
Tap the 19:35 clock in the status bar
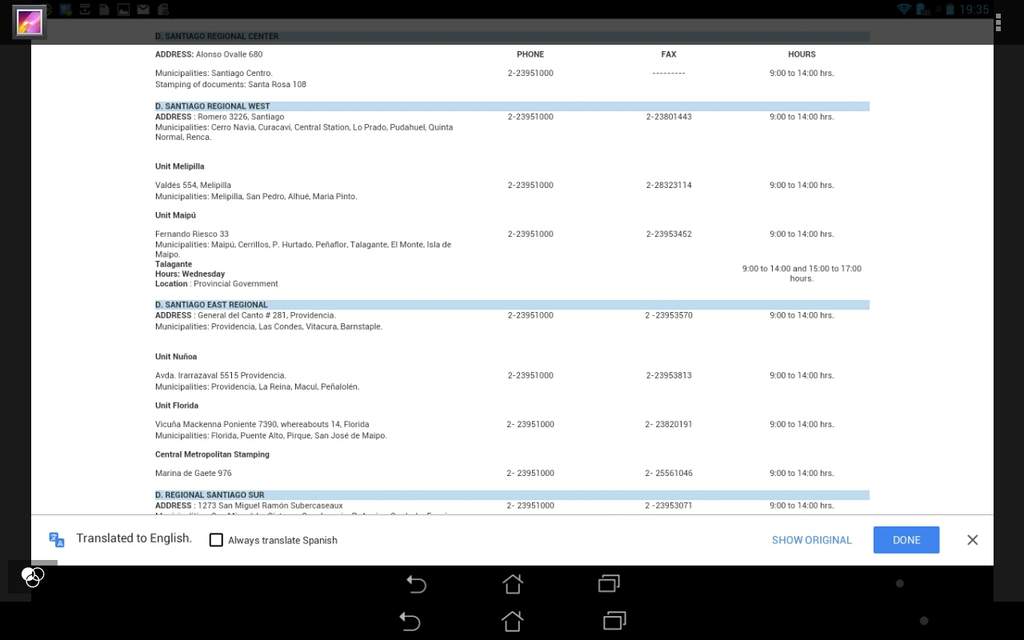(974, 9)
